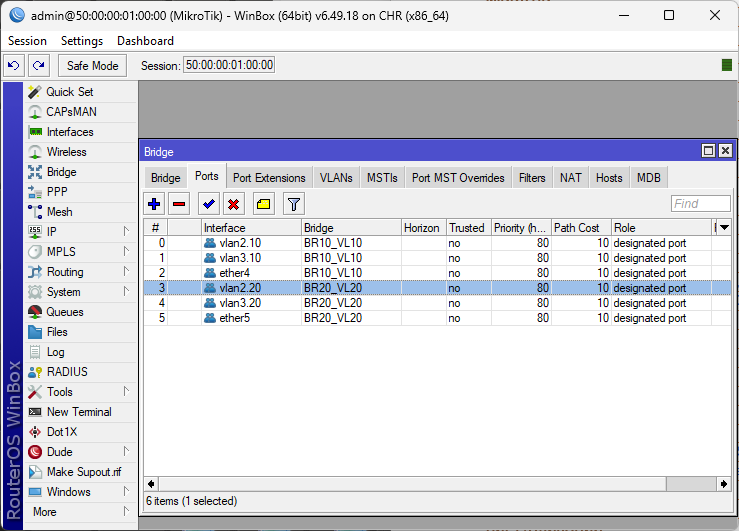
Task: Open the Settings menu
Action: [81, 41]
